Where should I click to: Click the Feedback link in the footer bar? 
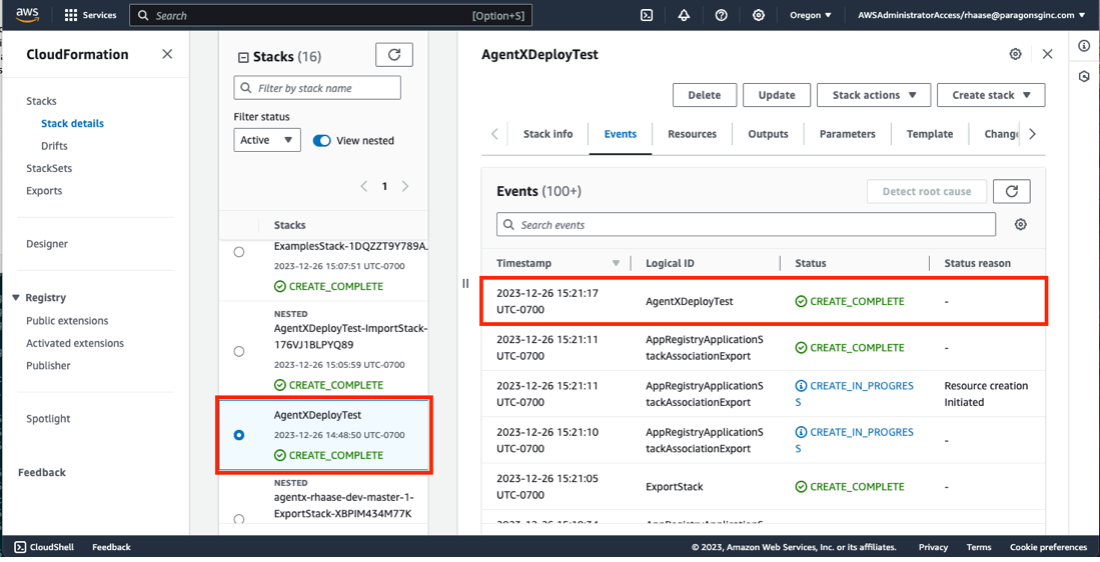[112, 547]
